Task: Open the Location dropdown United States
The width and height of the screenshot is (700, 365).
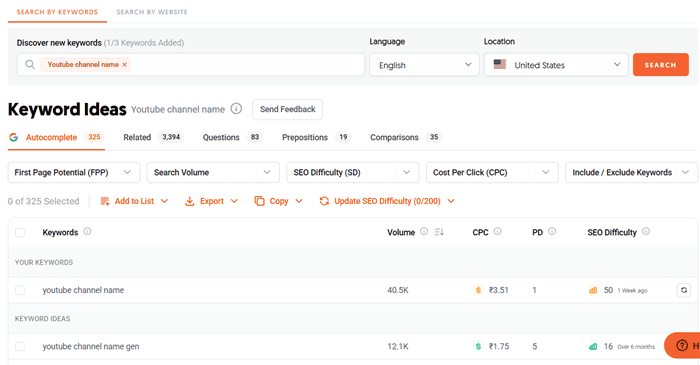Action: pyautogui.click(x=556, y=65)
